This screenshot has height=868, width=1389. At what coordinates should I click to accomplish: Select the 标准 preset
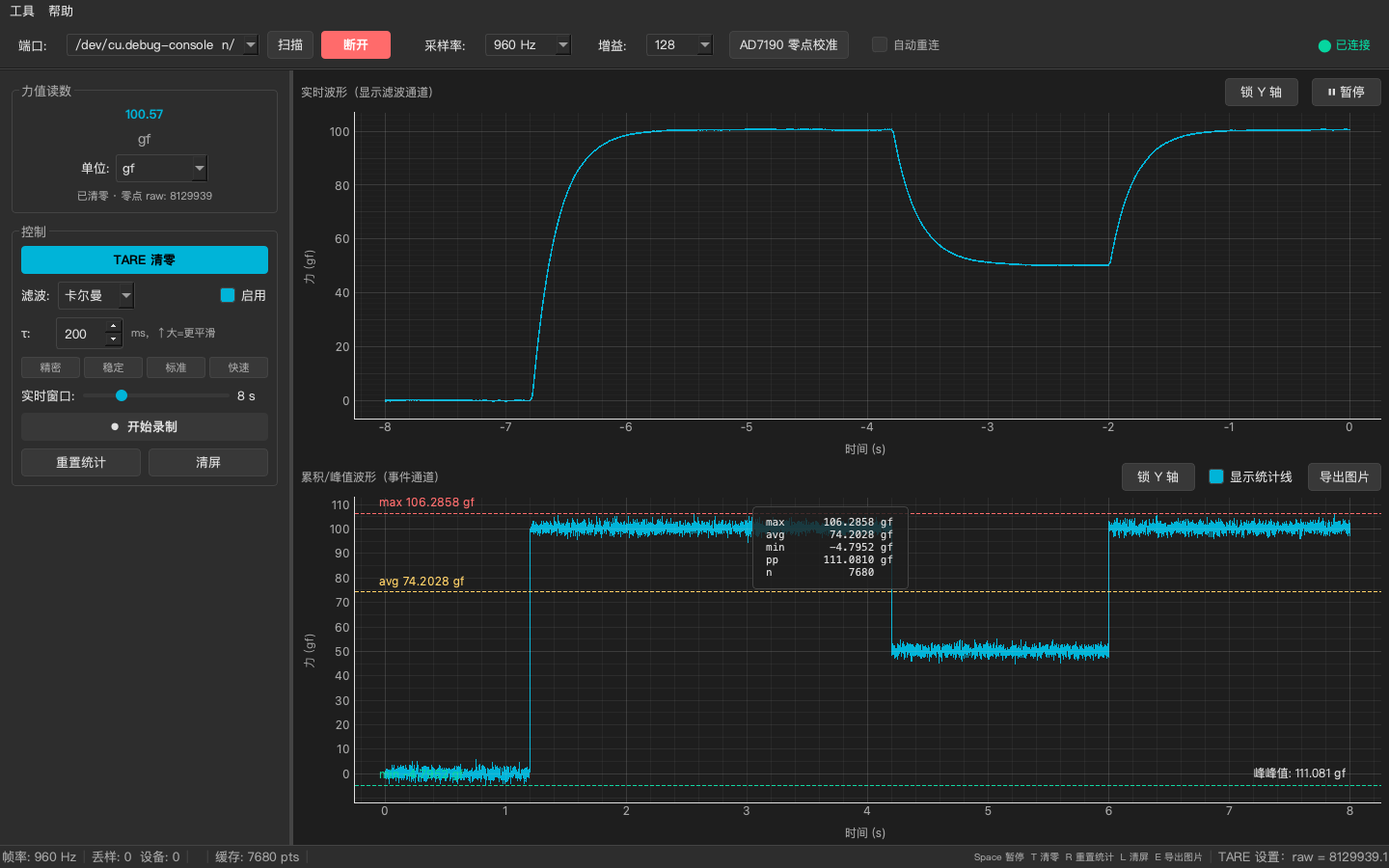pyautogui.click(x=176, y=367)
